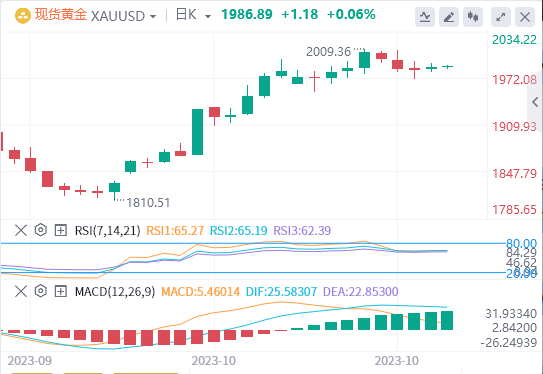Click the +0.06% percent change
Screen dimensions: 543x374
coord(351,15)
